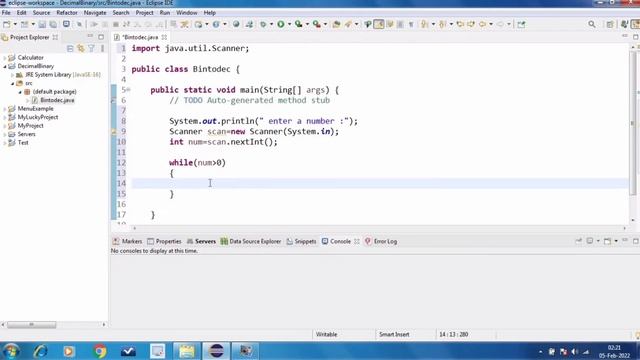640x360 pixels.
Task: Jump to Previous Annotation icon
Action: (443, 24)
